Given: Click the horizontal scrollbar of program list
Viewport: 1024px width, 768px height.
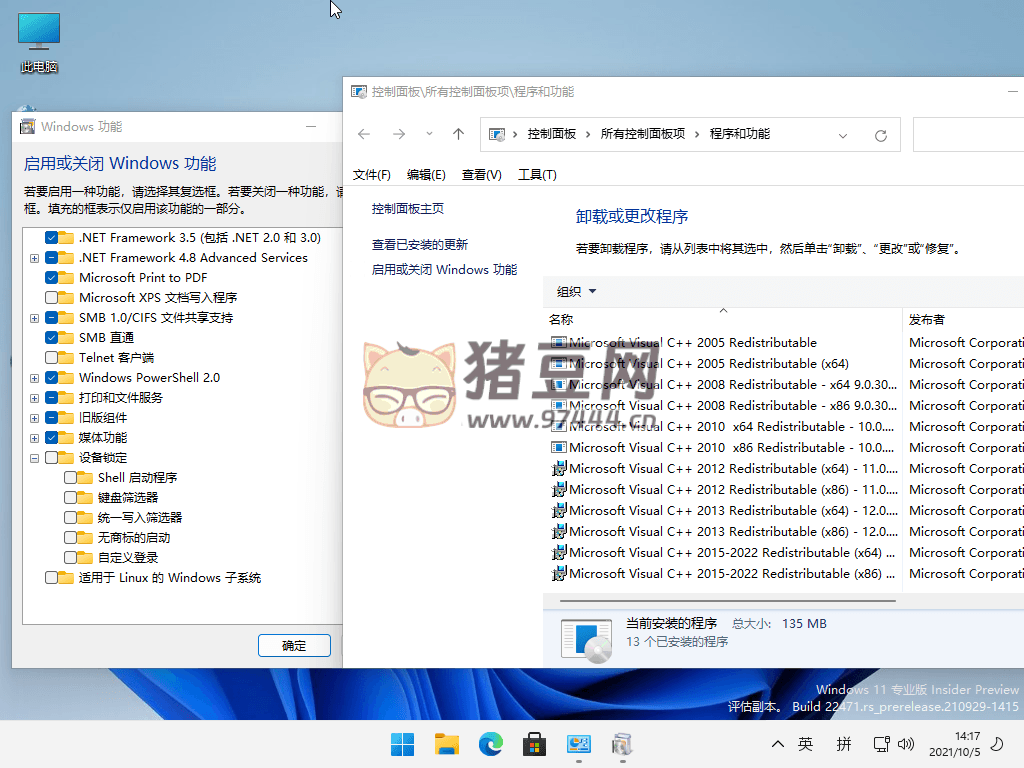Looking at the screenshot, I should click(x=728, y=600).
